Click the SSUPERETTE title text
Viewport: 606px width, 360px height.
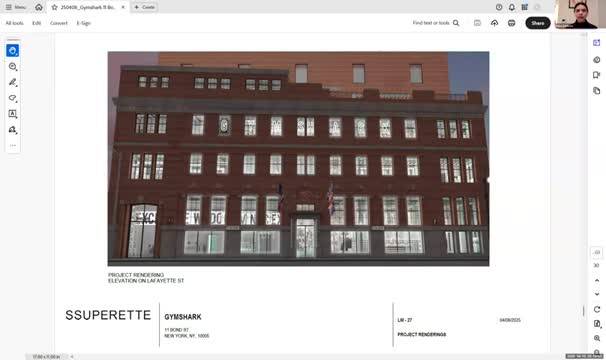pyautogui.click(x=108, y=315)
